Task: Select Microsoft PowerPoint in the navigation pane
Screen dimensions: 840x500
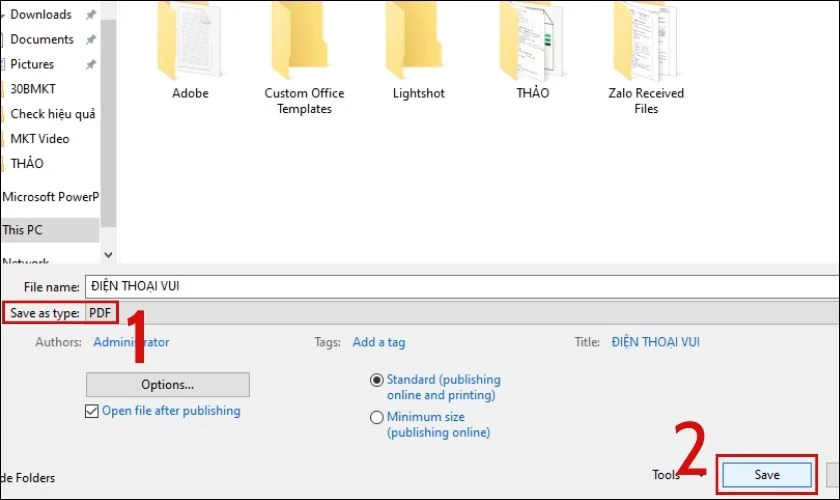Action: (50, 197)
